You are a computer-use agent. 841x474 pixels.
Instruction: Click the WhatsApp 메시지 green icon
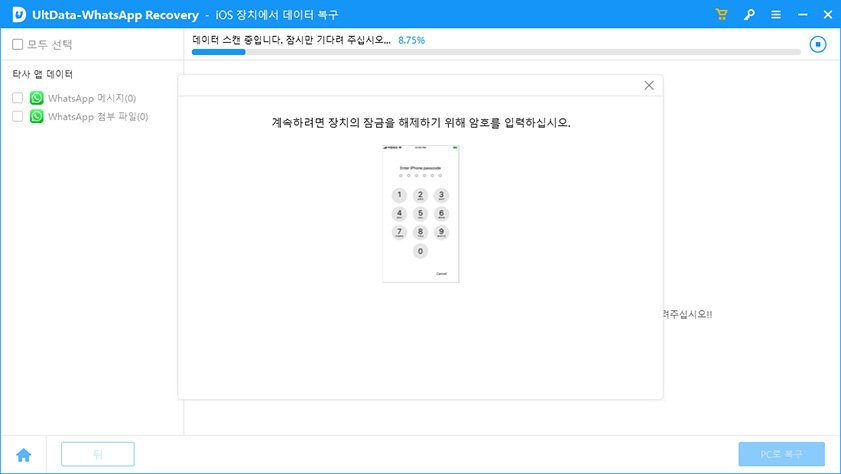tap(37, 98)
